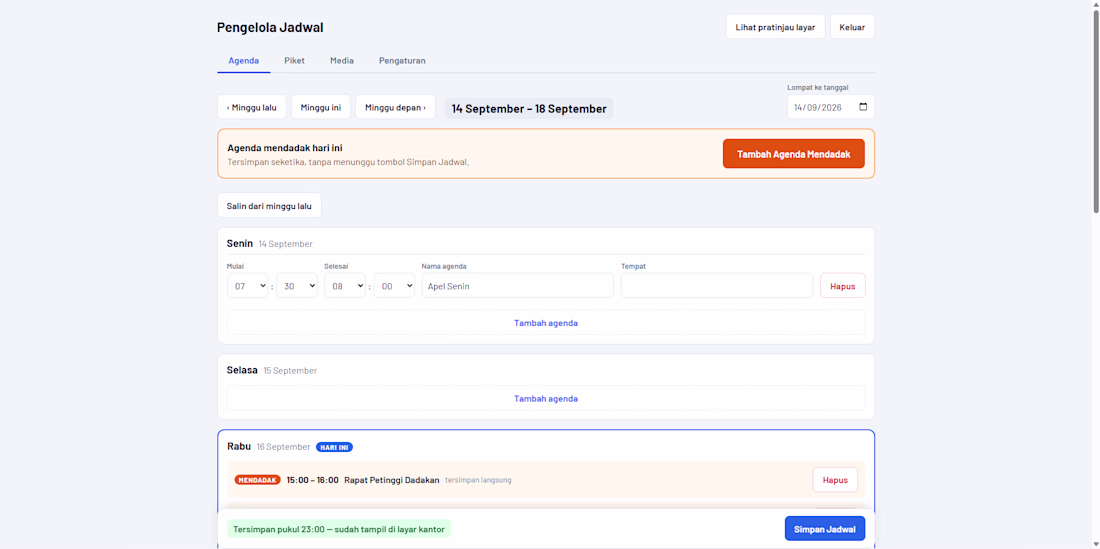Open the Pengaturan tab
The width and height of the screenshot is (1100, 549).
click(402, 60)
